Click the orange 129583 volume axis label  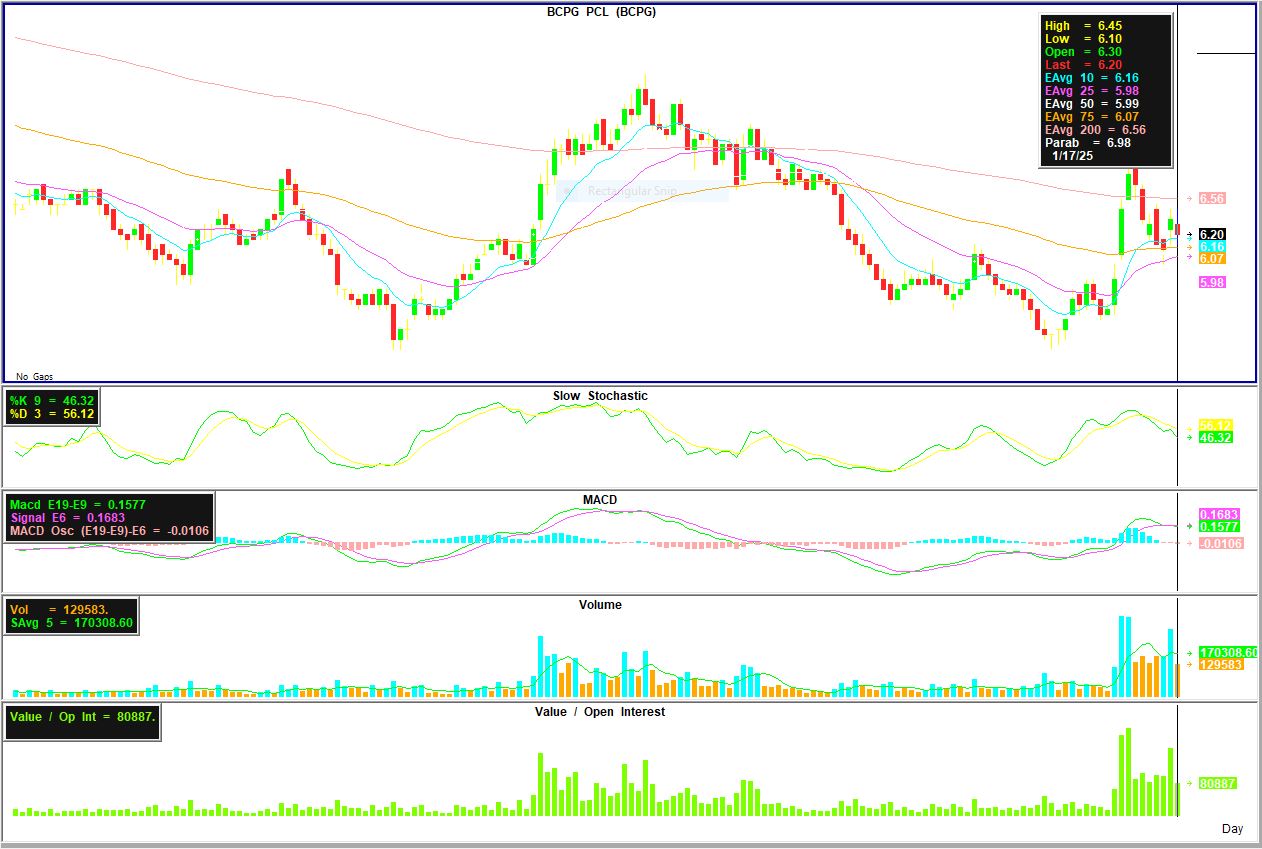(1221, 665)
